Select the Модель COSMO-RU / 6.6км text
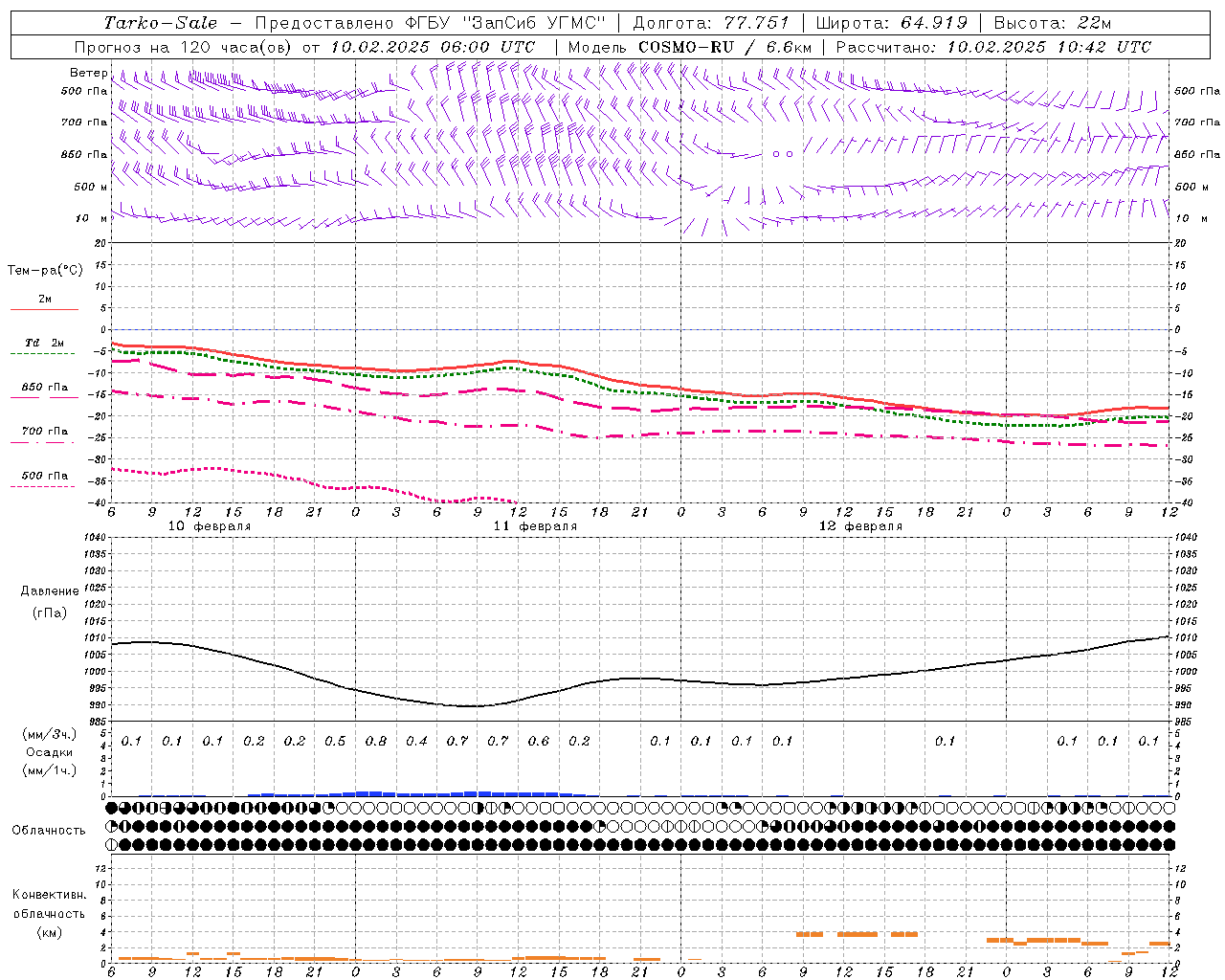 pos(689,47)
